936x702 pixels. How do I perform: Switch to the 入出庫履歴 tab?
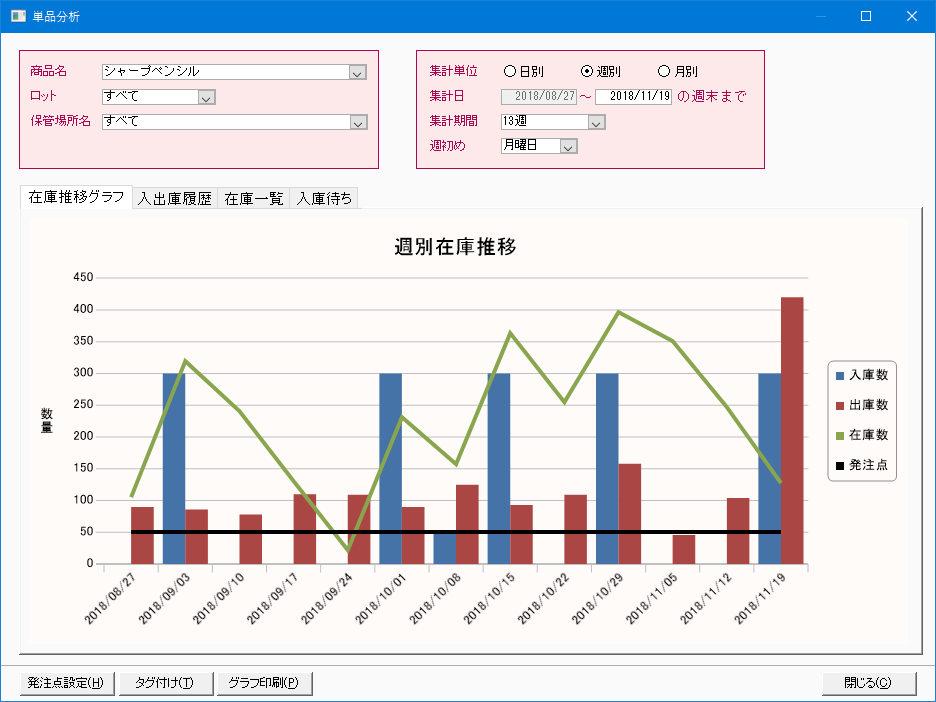point(175,198)
